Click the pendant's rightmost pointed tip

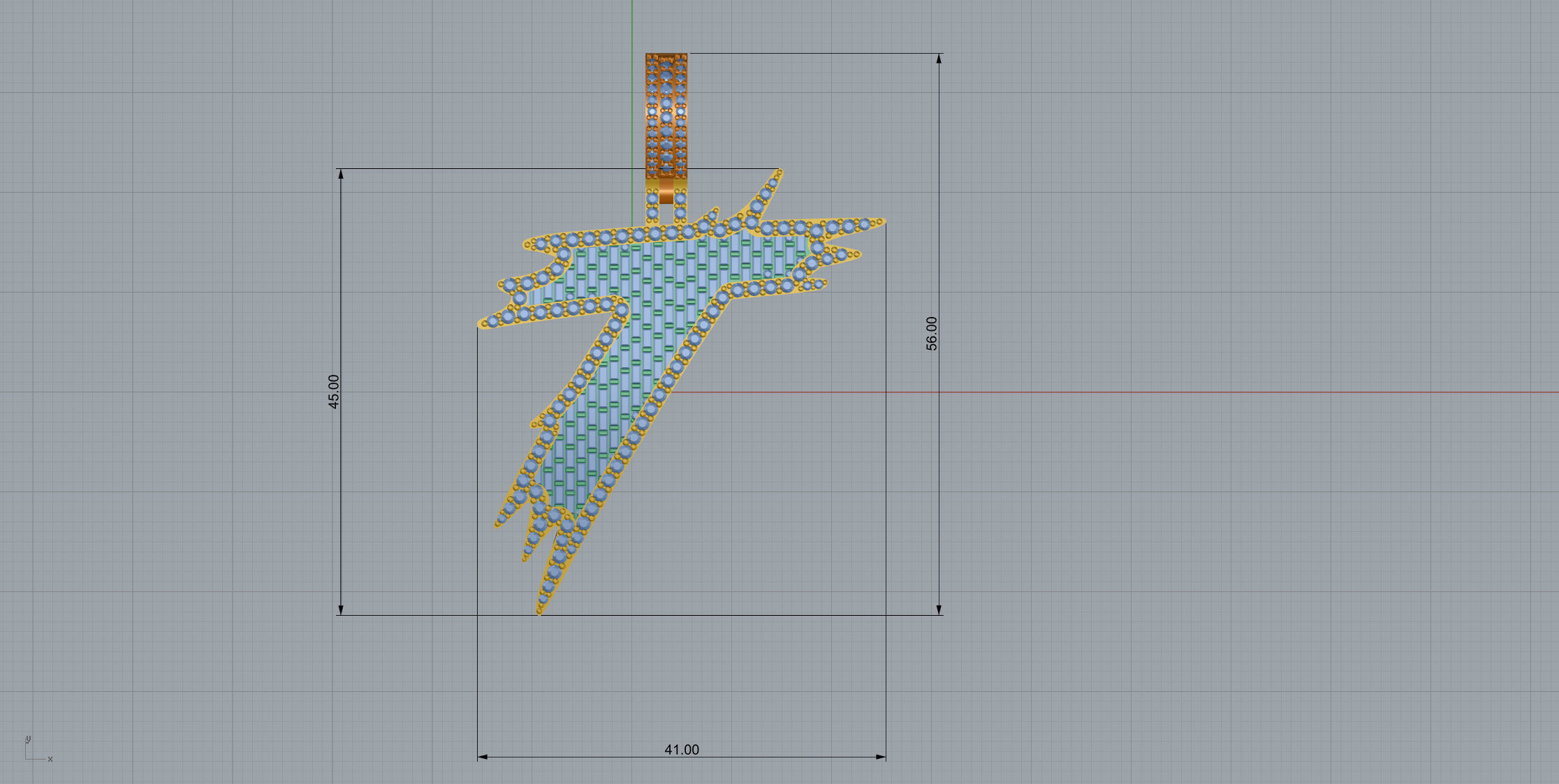pyautogui.click(x=882, y=222)
